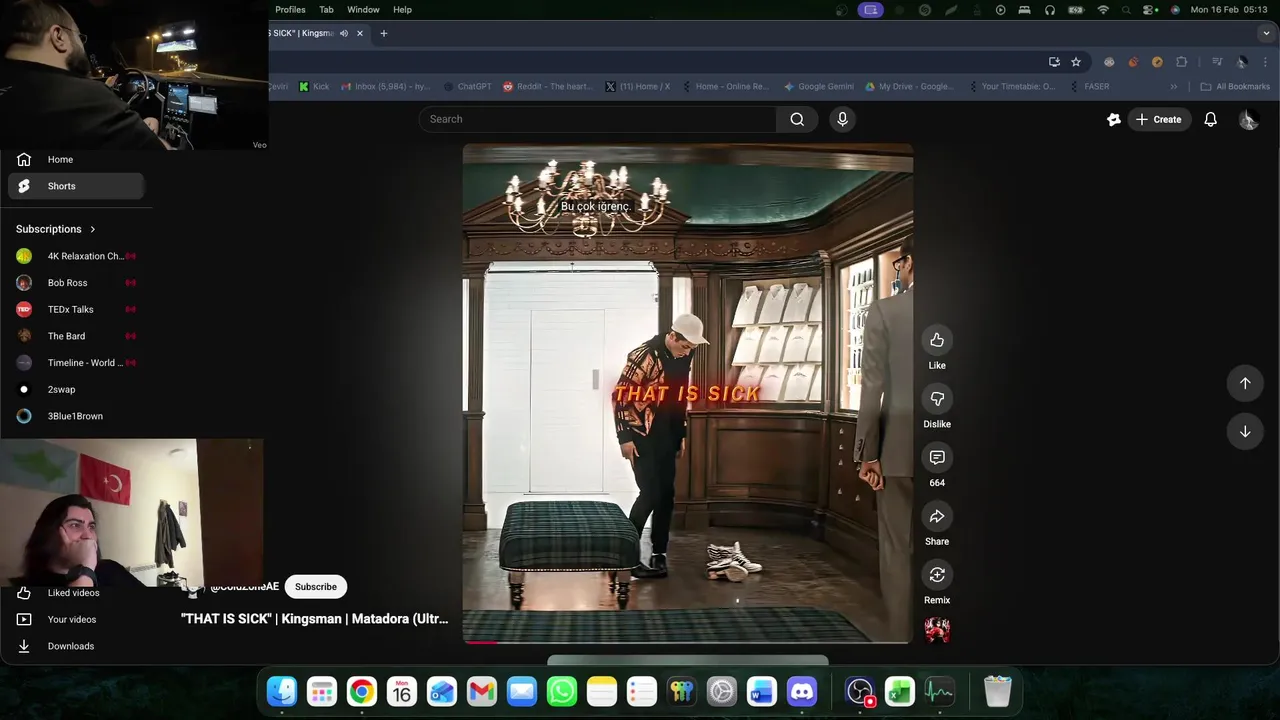Open the Tab menu
The width and height of the screenshot is (1280, 720).
326,9
